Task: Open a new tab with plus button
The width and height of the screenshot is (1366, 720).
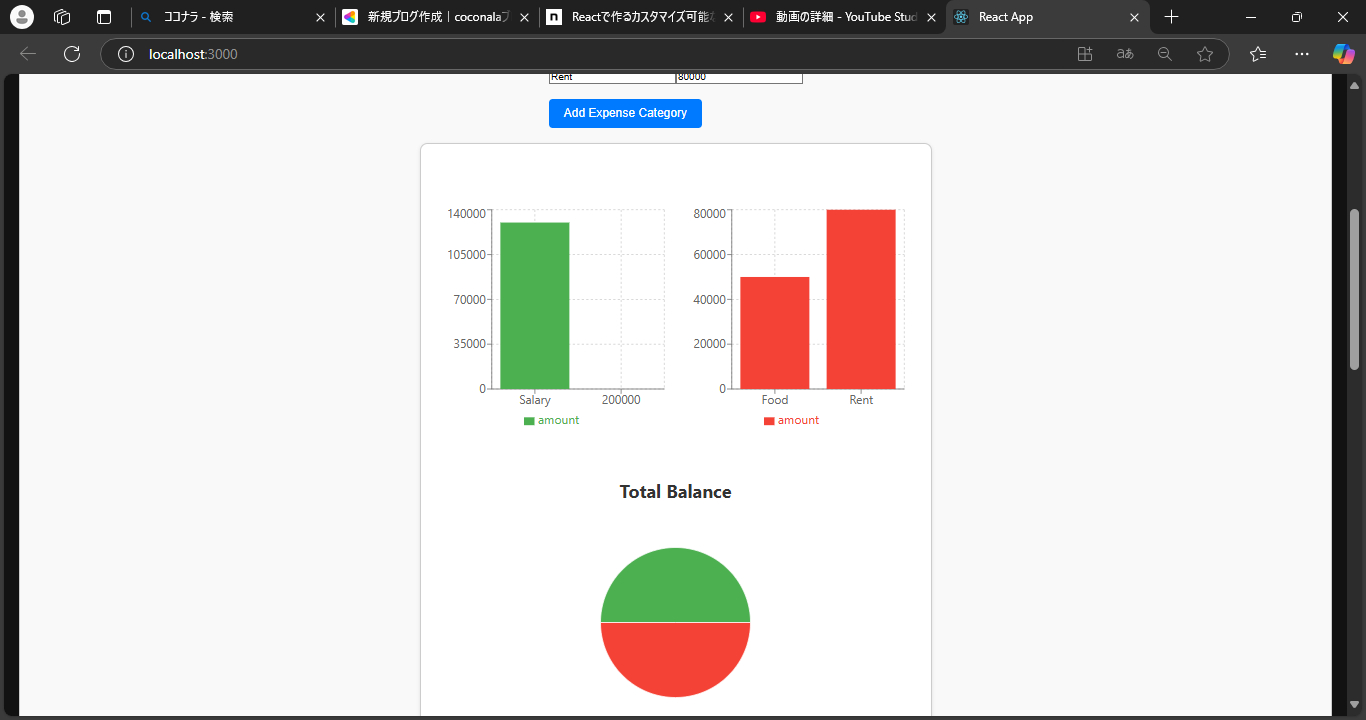Action: tap(1172, 17)
